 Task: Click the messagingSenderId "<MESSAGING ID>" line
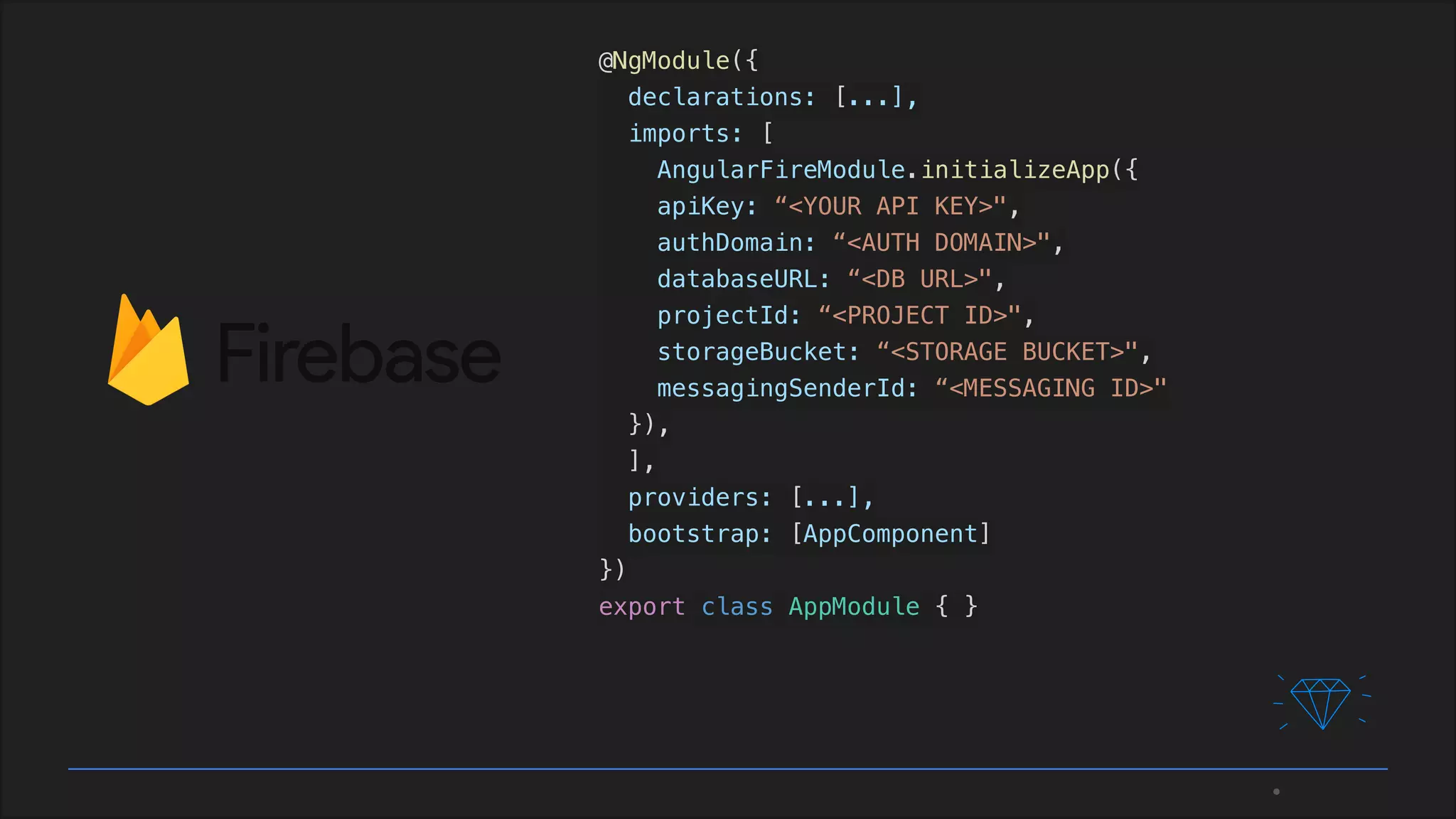click(911, 388)
